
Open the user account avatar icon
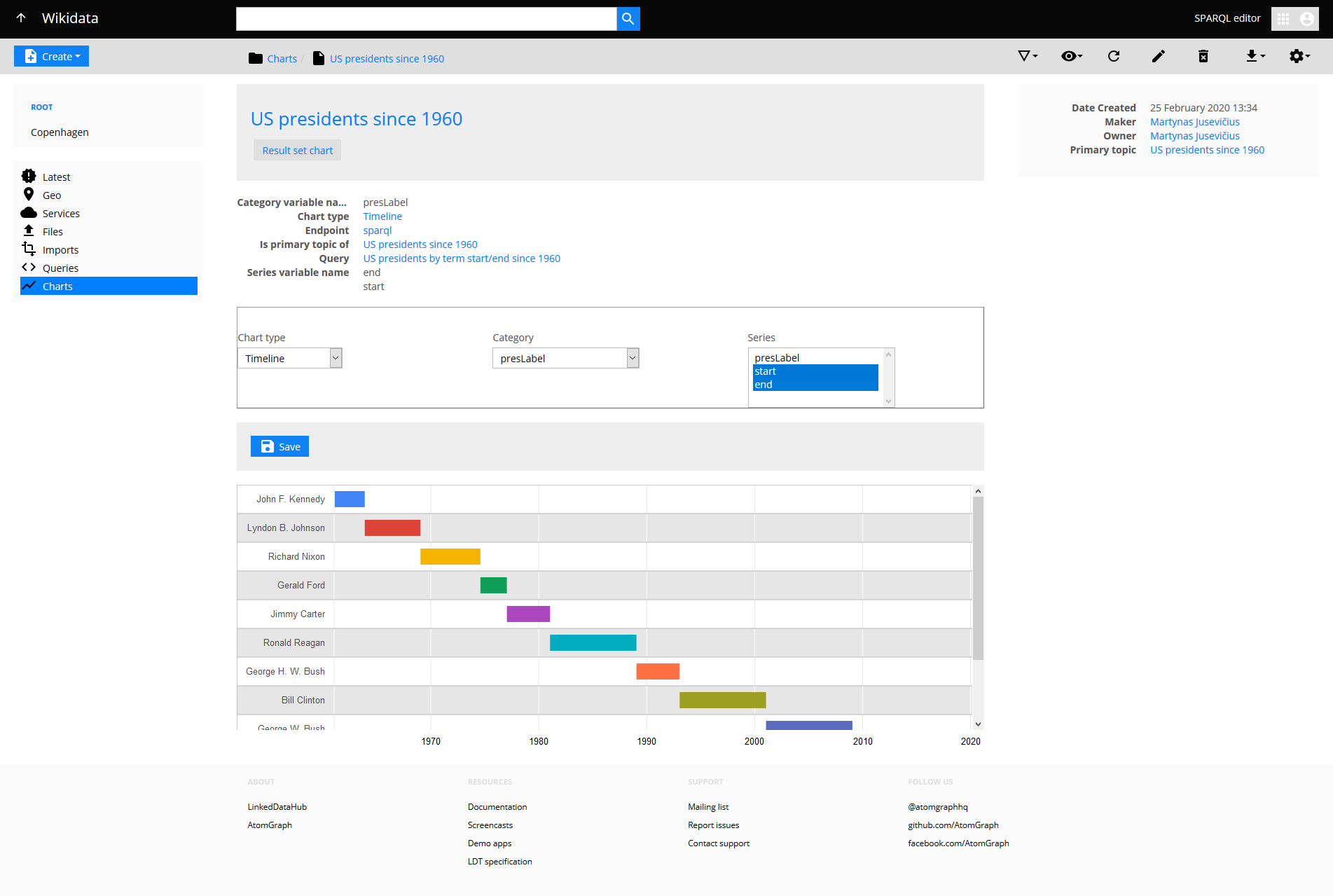[1306, 19]
